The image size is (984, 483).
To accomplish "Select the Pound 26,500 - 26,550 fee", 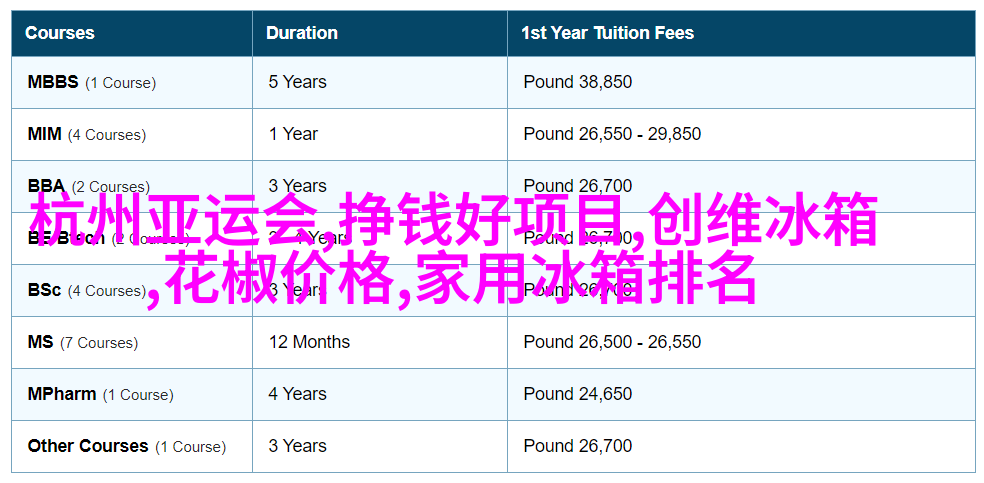I will 612,342.
